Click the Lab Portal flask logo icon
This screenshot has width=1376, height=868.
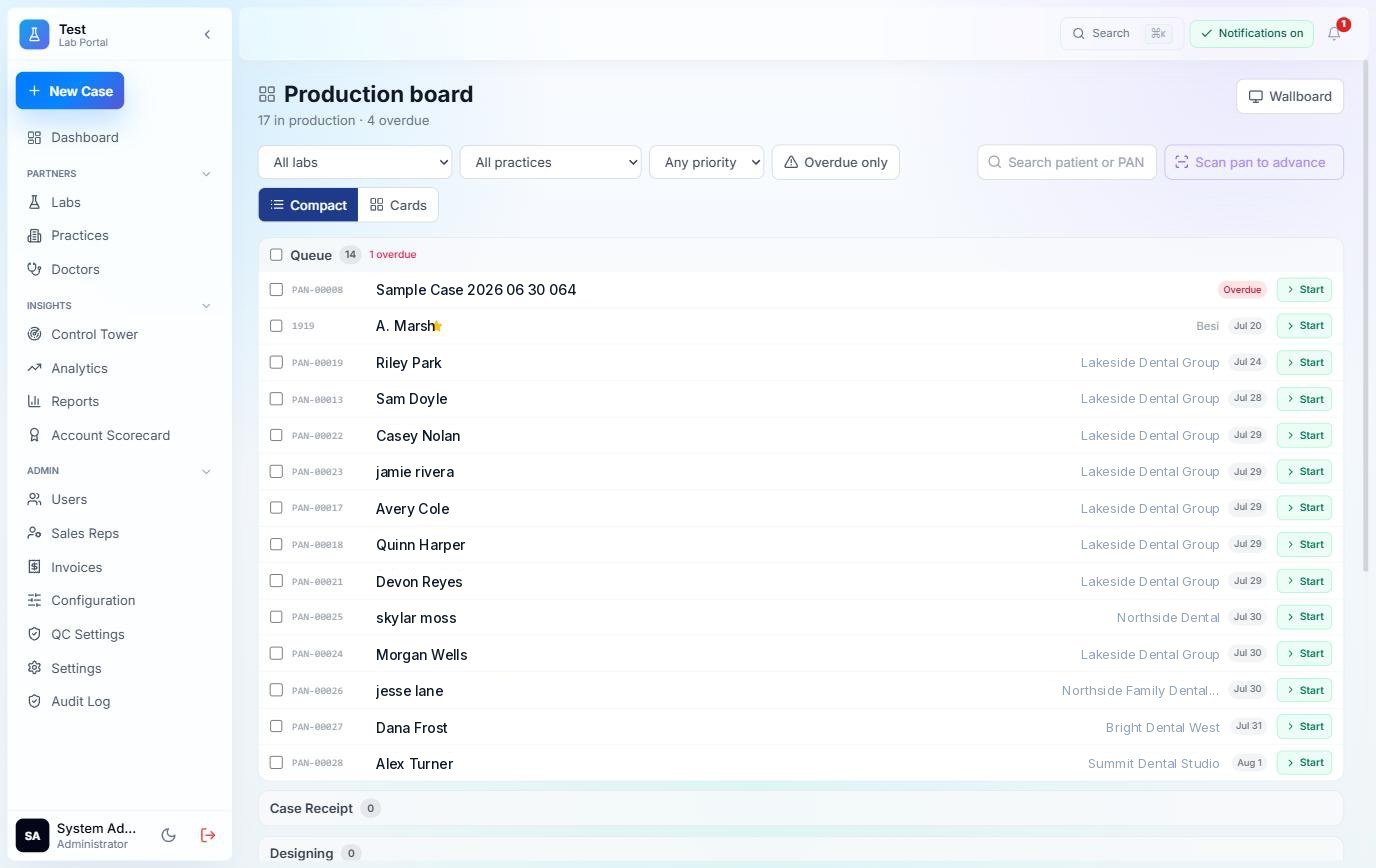(x=34, y=34)
